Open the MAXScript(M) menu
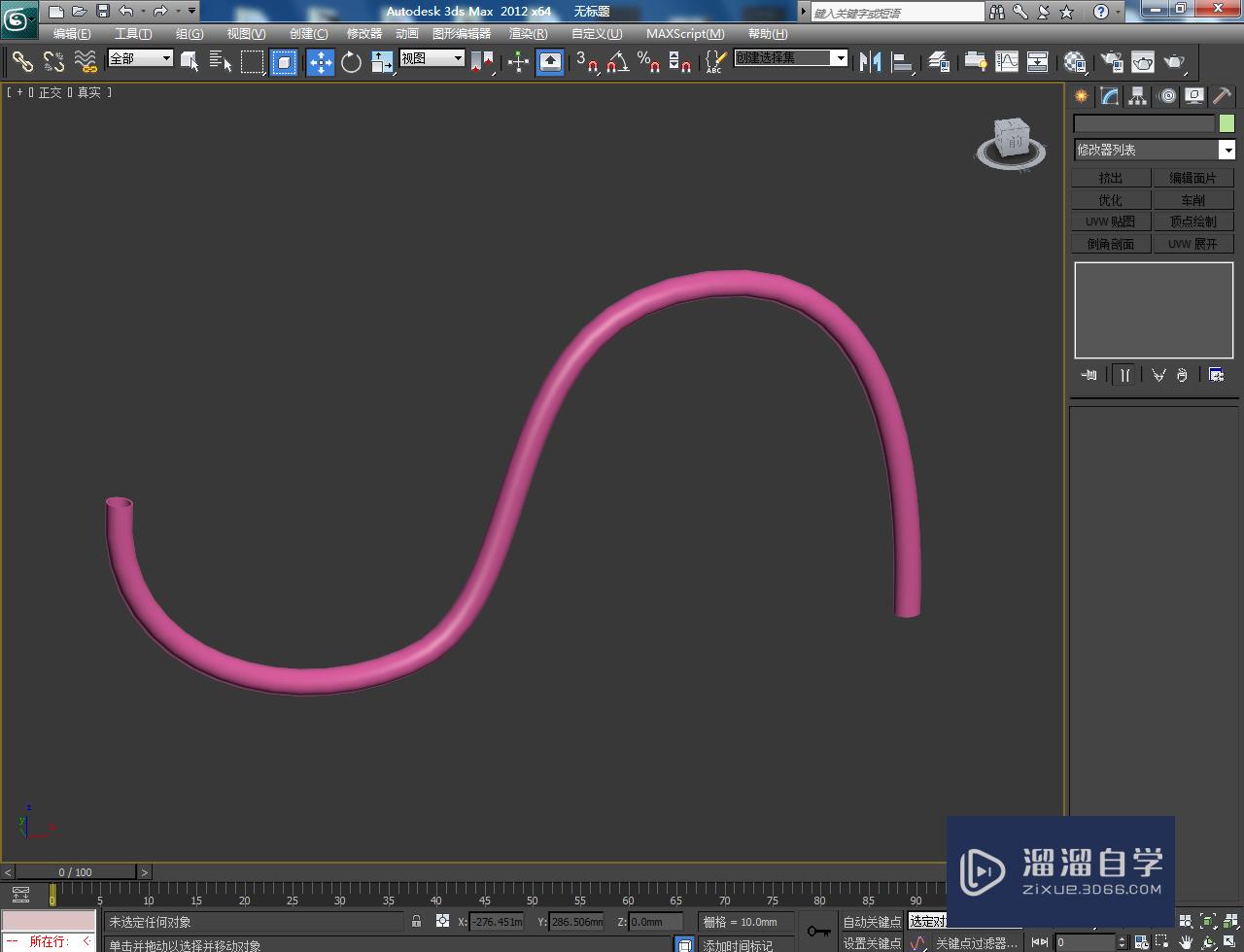1244x952 pixels. click(x=685, y=34)
